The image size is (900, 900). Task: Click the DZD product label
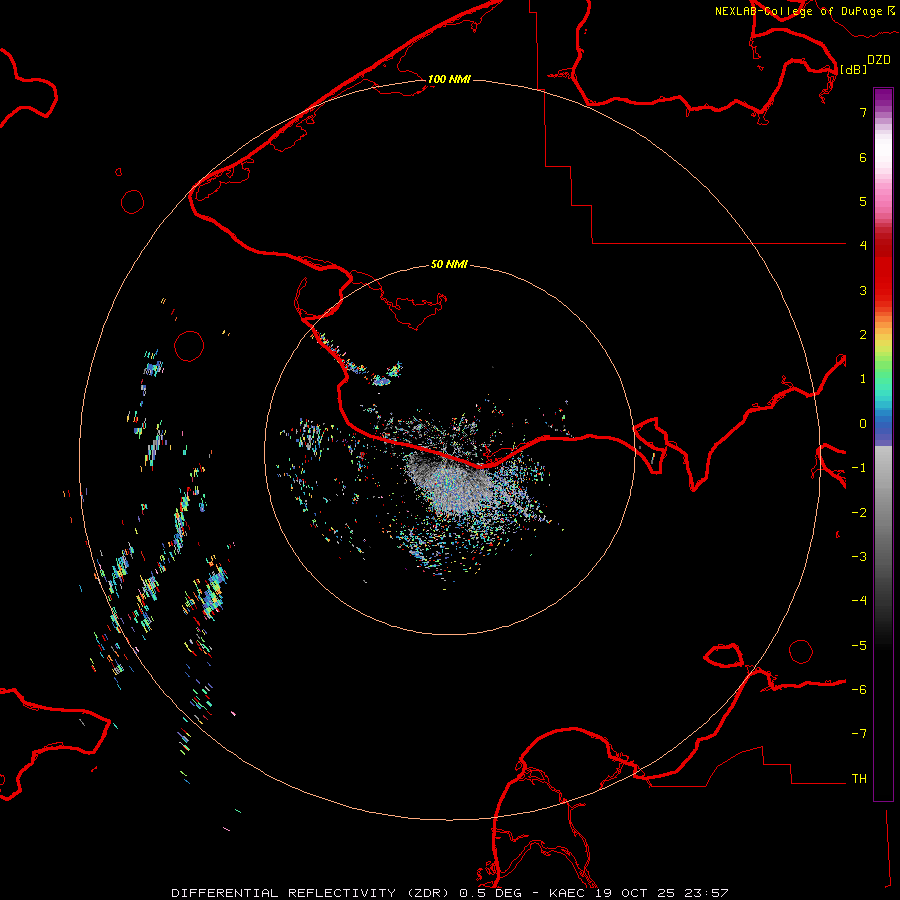[x=879, y=59]
